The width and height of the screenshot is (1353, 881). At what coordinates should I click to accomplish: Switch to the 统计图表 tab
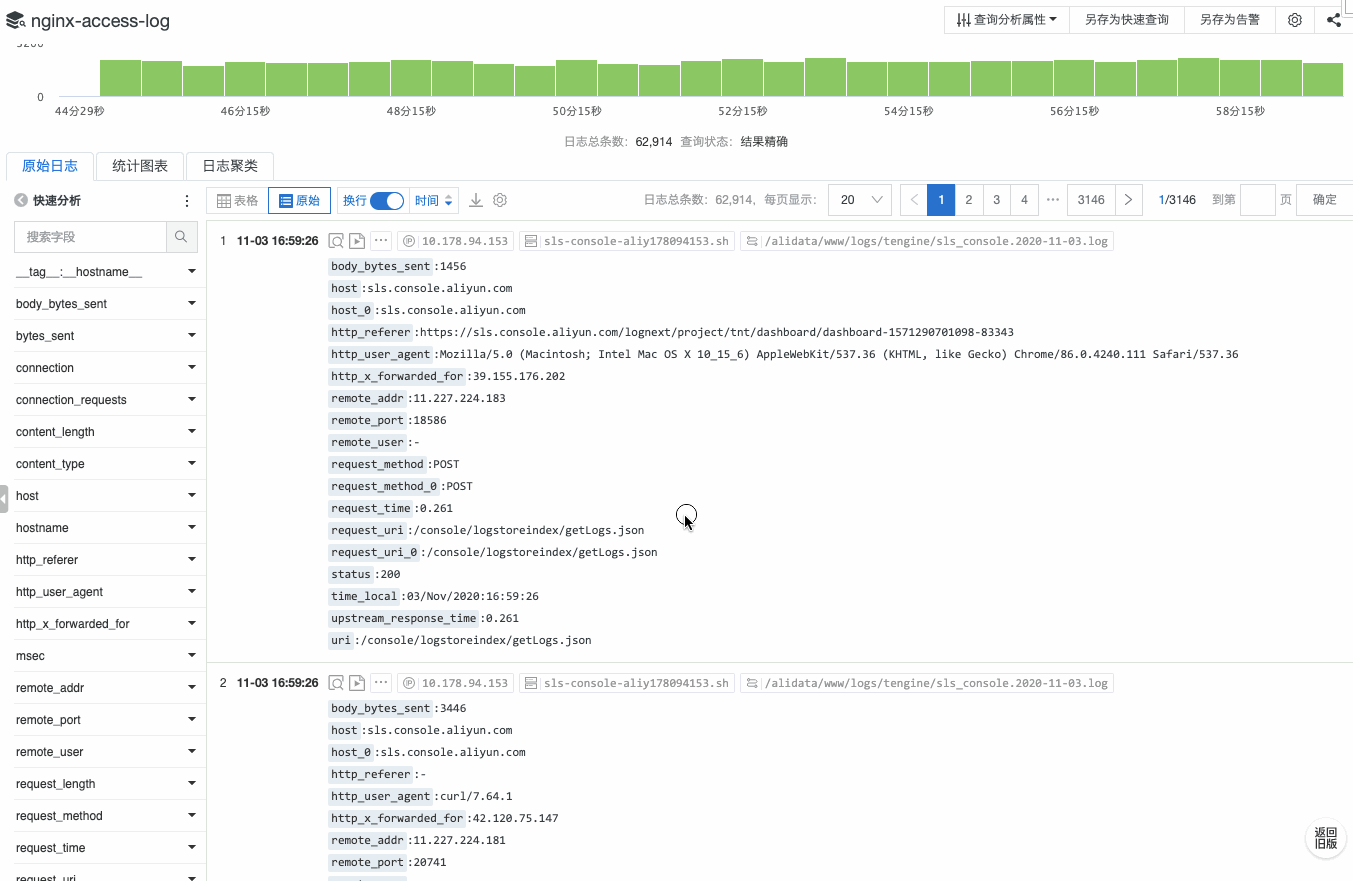(x=140, y=166)
